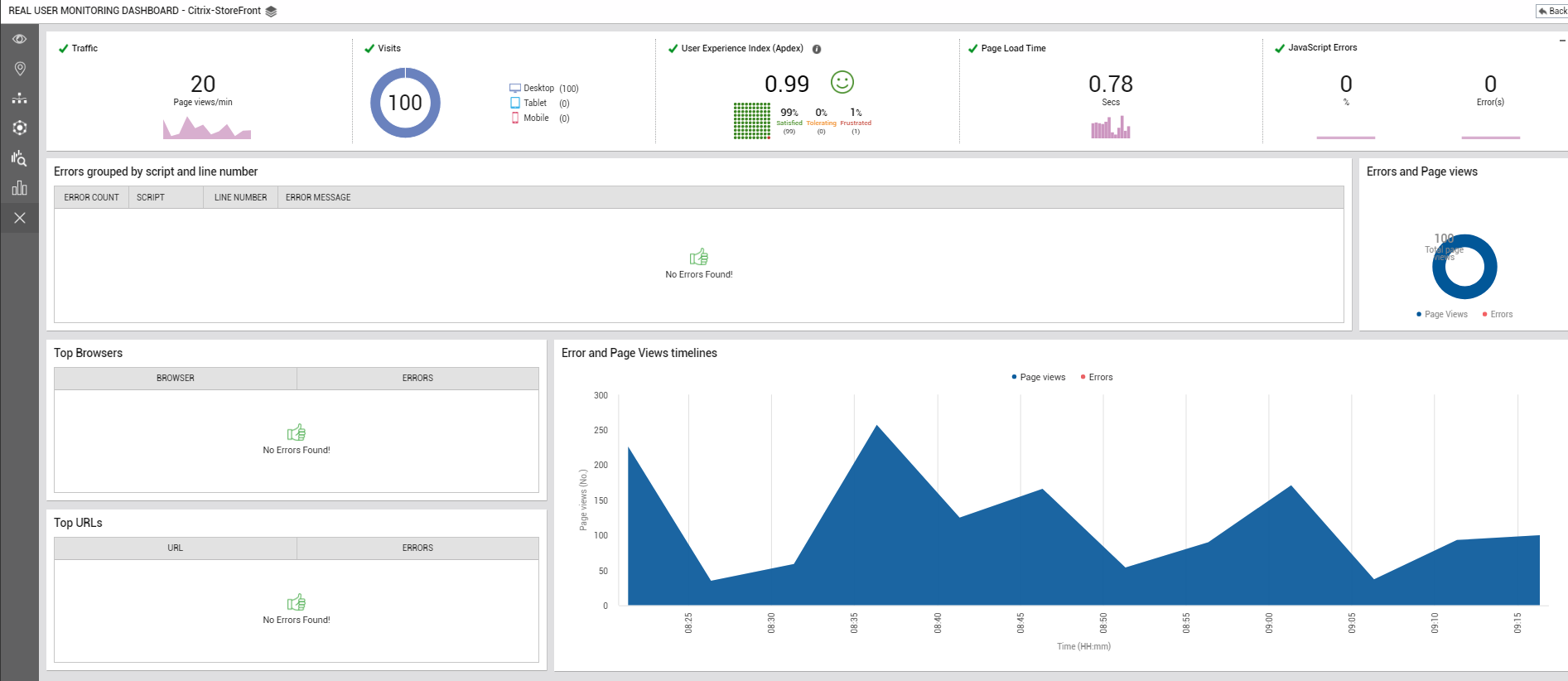The height and width of the screenshot is (681, 1568).
Task: Toggle Page views legend in timelines chart
Action: 1039,377
